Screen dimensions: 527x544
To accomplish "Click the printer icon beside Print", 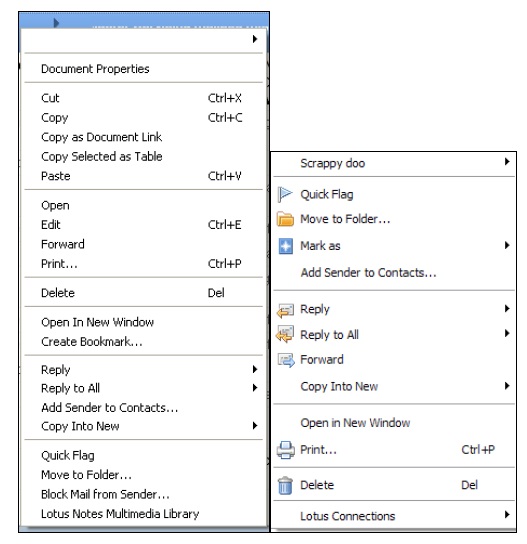I will pos(286,450).
